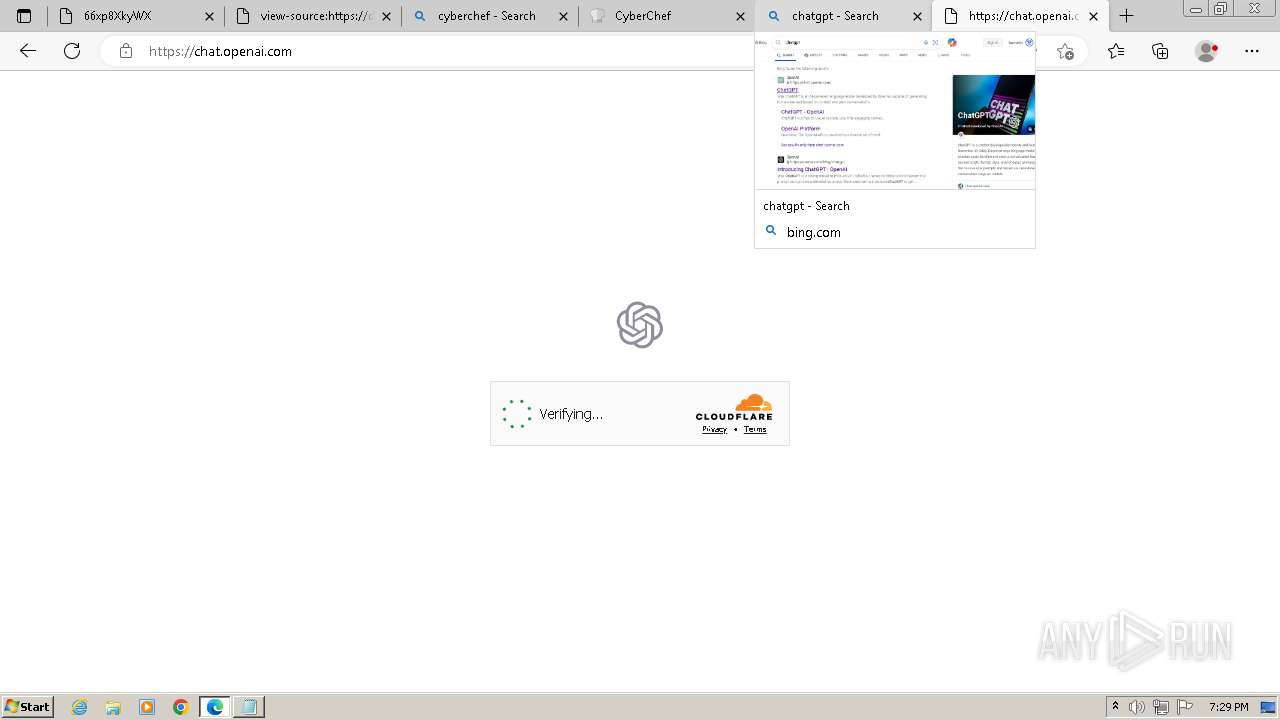Open the volume control tray icon

coord(1137,707)
